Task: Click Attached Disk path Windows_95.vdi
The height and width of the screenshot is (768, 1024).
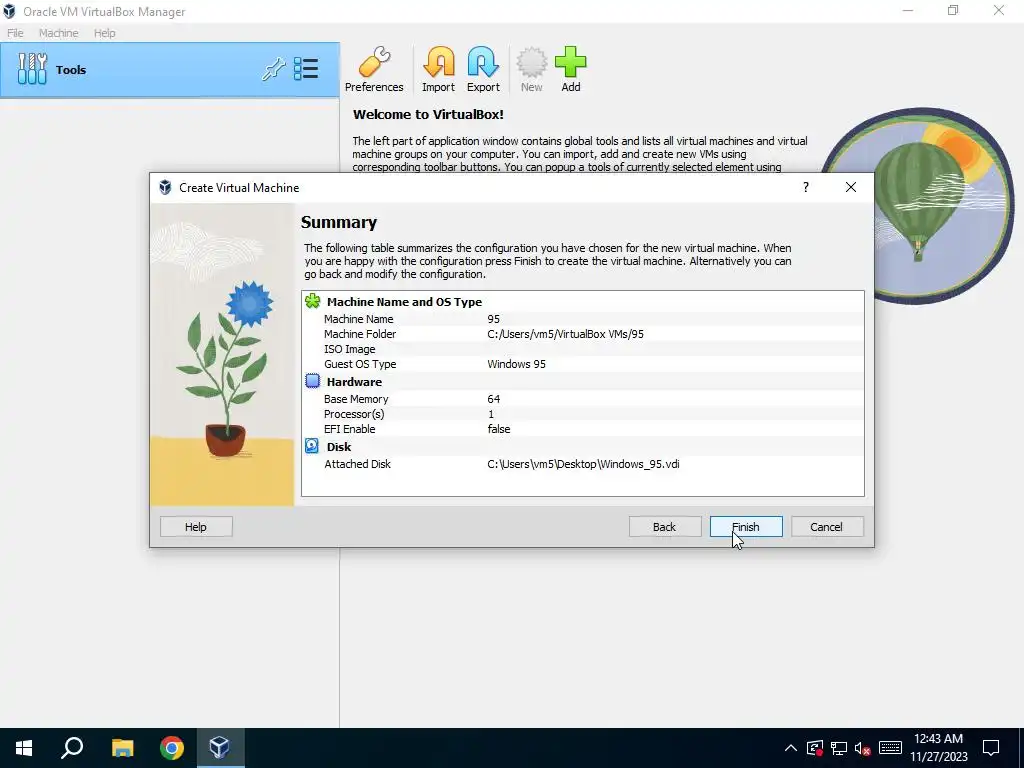Action: point(583,464)
